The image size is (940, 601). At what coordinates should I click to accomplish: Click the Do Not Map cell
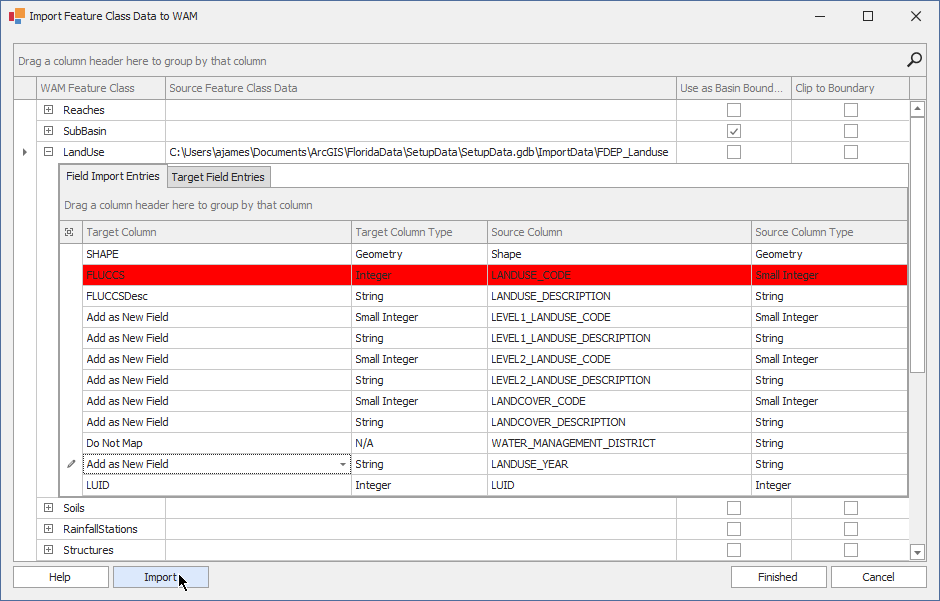[216, 443]
